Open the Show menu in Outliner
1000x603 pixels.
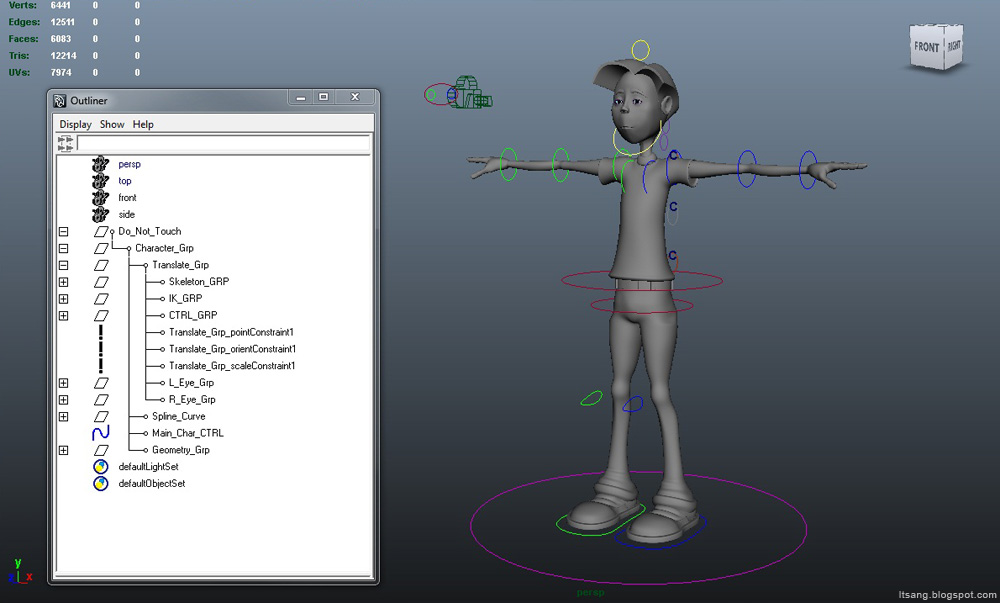click(x=112, y=124)
